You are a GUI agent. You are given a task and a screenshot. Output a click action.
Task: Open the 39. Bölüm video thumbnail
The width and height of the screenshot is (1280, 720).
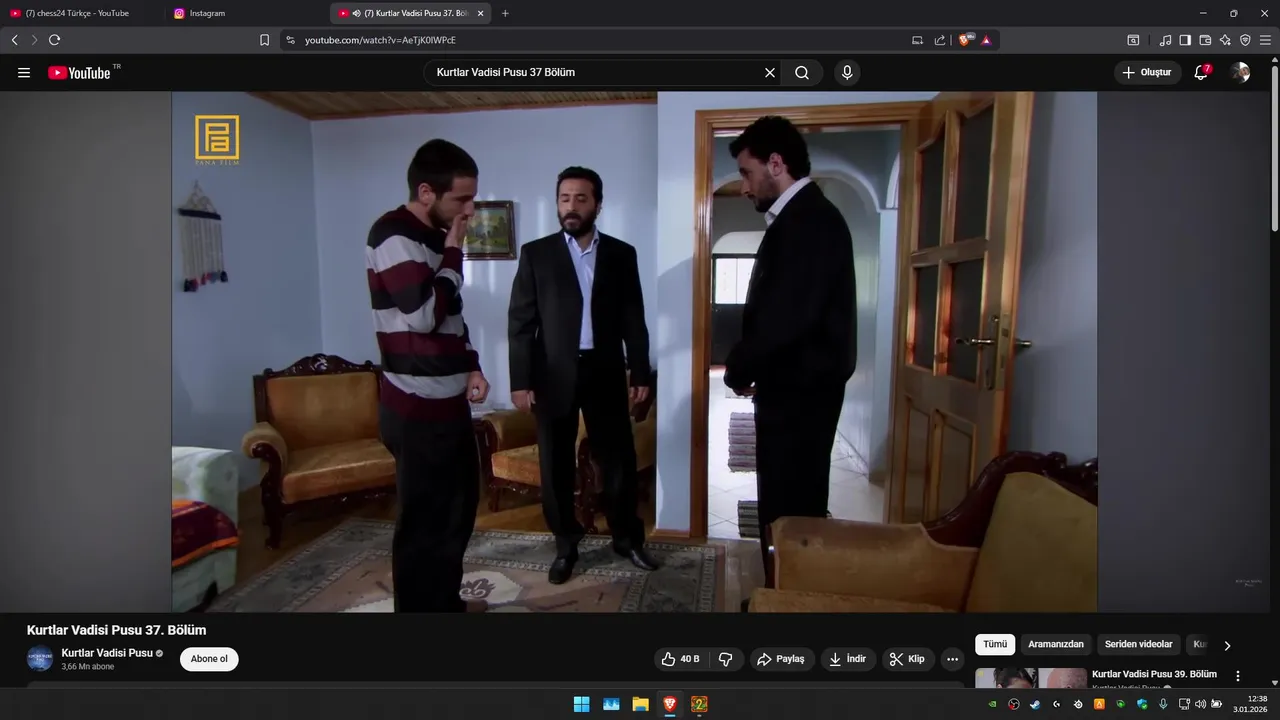(1031, 678)
